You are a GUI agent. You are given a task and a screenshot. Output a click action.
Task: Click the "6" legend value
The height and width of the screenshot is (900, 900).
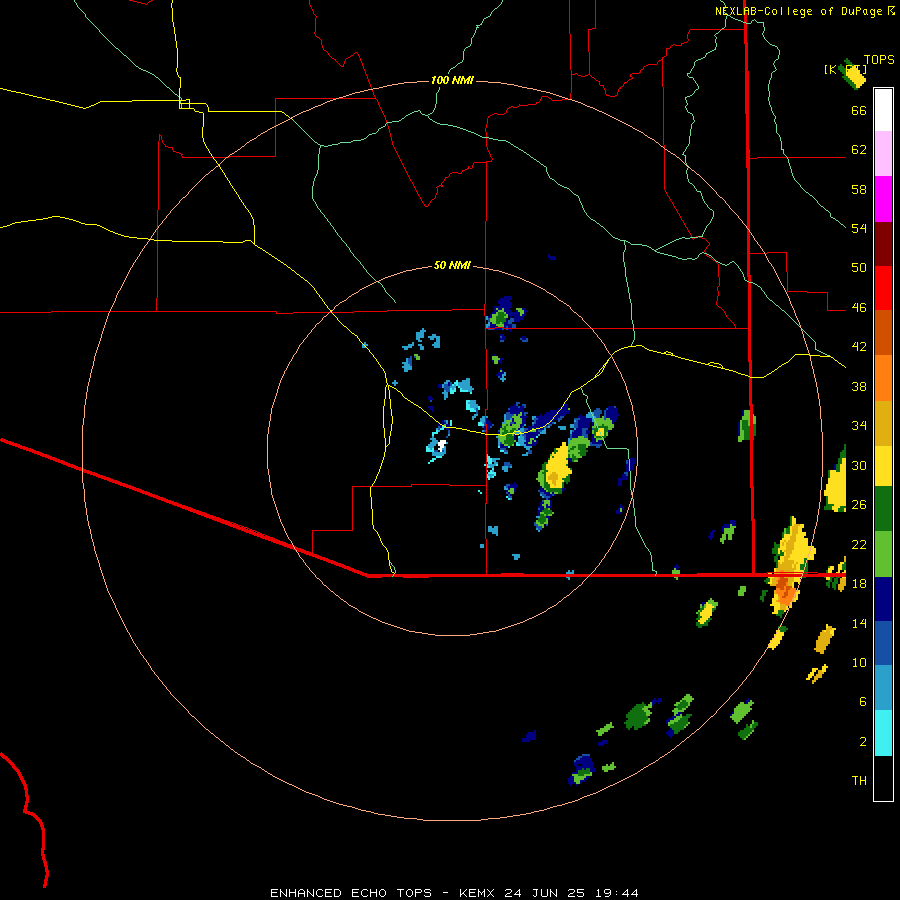[x=863, y=702]
